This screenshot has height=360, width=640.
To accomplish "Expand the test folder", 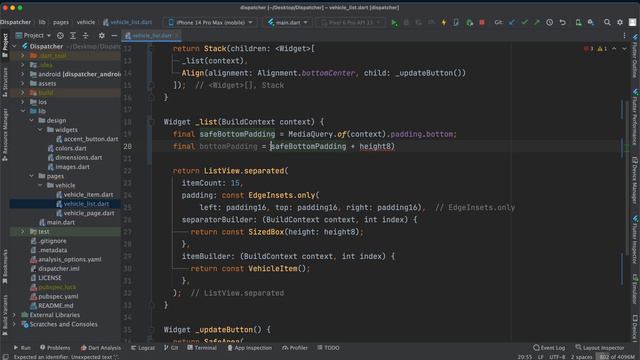I will pos(23,231).
